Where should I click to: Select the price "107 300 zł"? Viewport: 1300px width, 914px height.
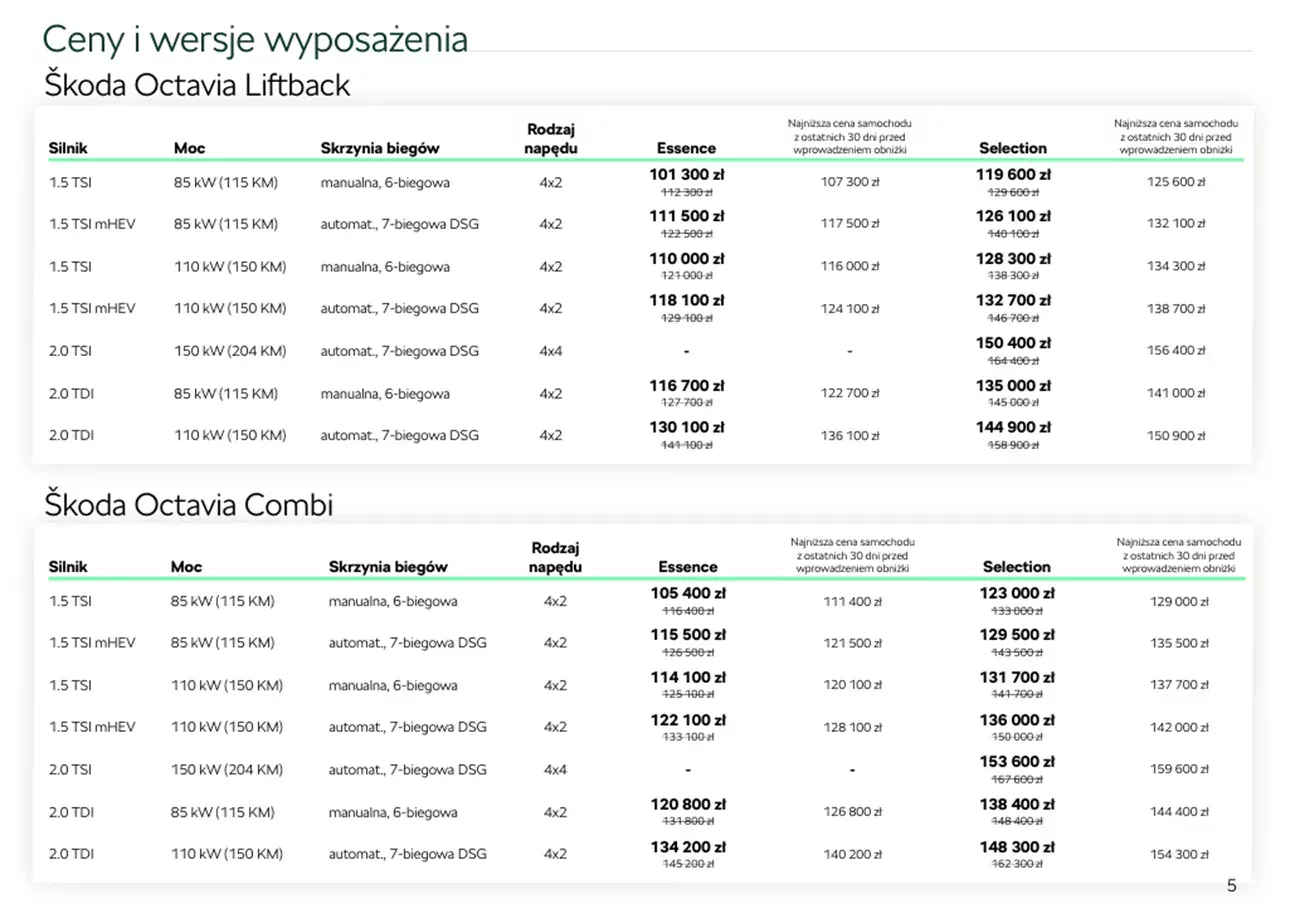tap(850, 182)
